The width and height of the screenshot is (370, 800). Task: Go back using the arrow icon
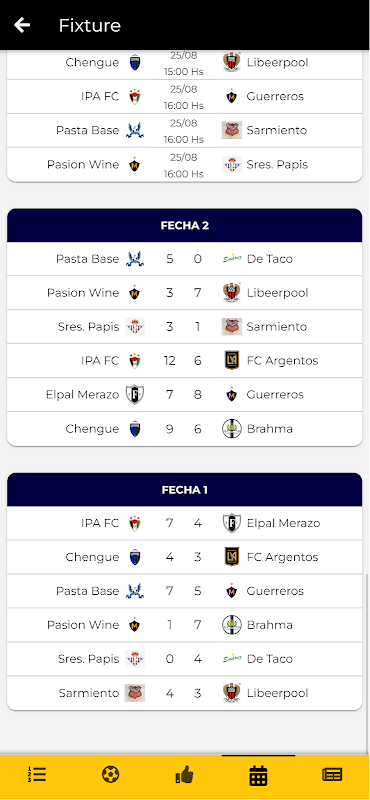click(x=22, y=24)
